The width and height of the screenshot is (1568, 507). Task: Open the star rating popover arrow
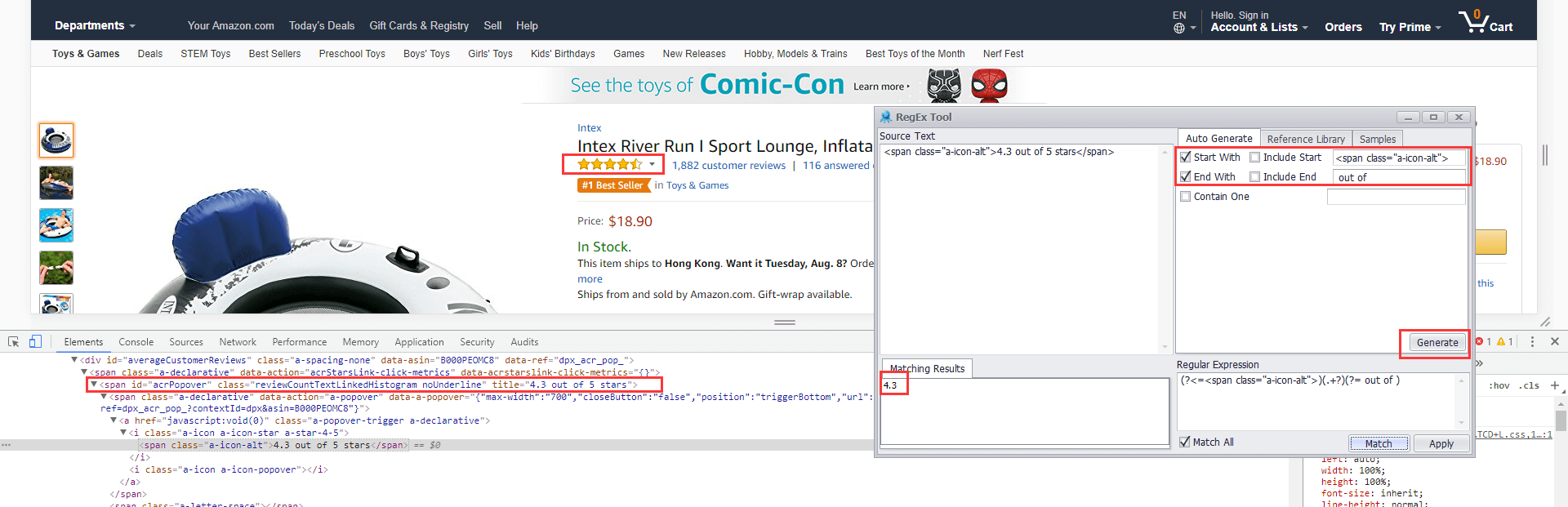652,164
